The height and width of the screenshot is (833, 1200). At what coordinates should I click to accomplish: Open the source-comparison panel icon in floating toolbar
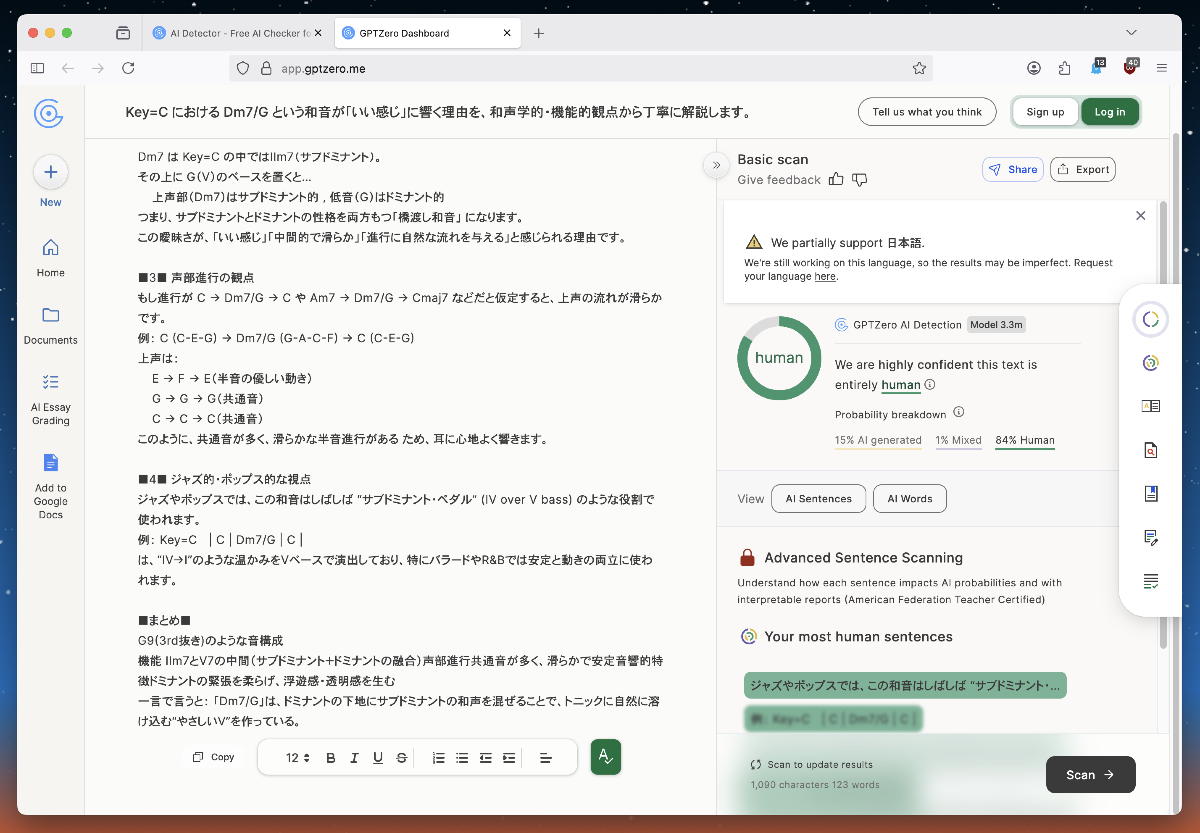pos(1151,406)
